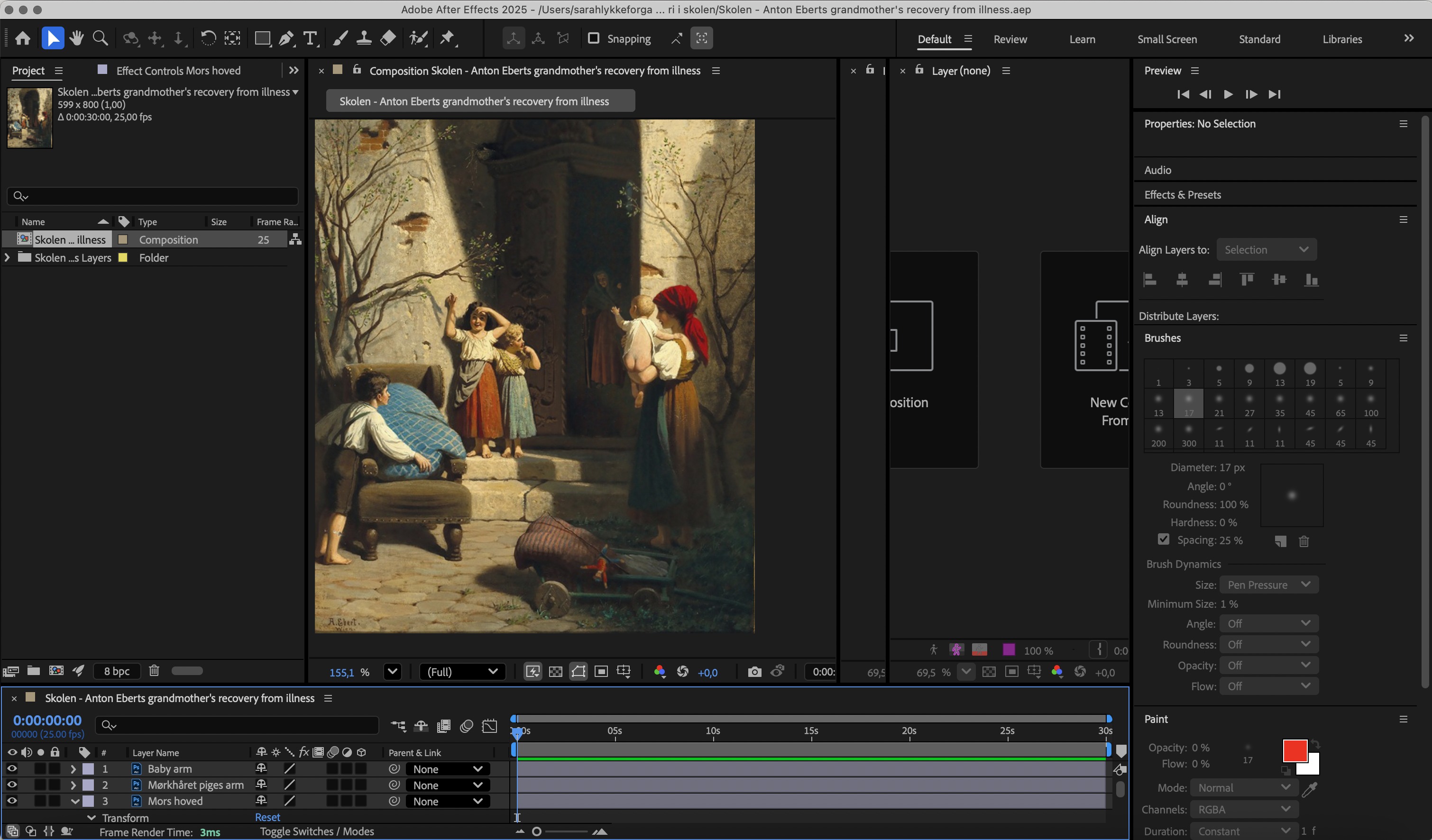
Task: Expand the Mørkhåret piges arm layer
Action: coord(73,785)
